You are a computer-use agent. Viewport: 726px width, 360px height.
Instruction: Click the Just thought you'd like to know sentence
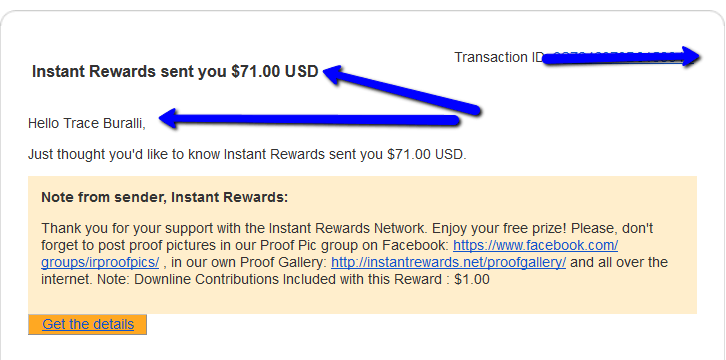[247, 154]
